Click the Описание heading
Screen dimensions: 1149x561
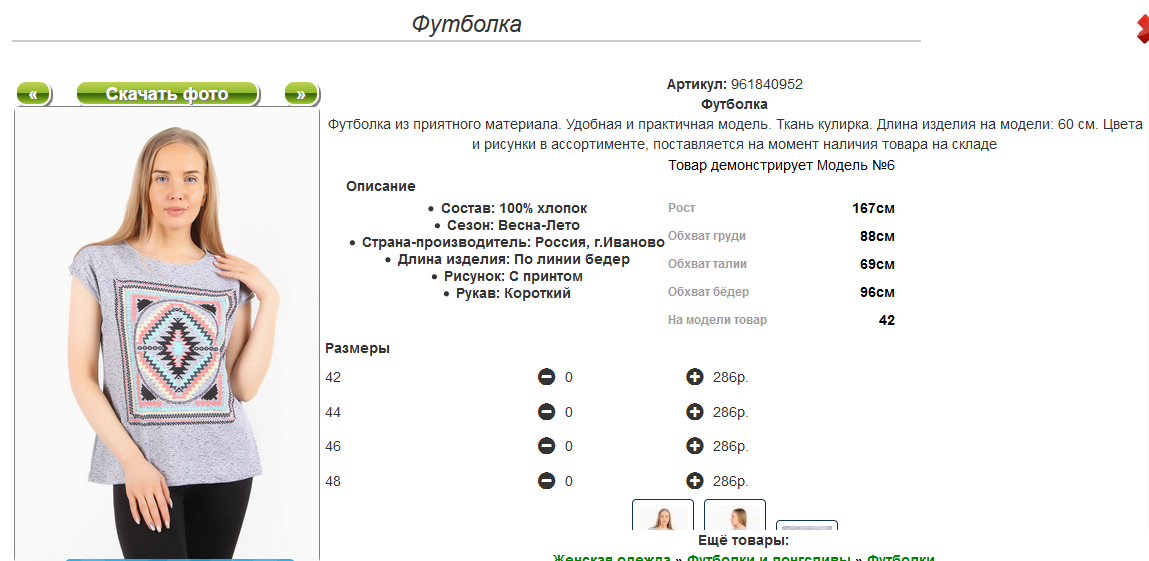(x=381, y=187)
